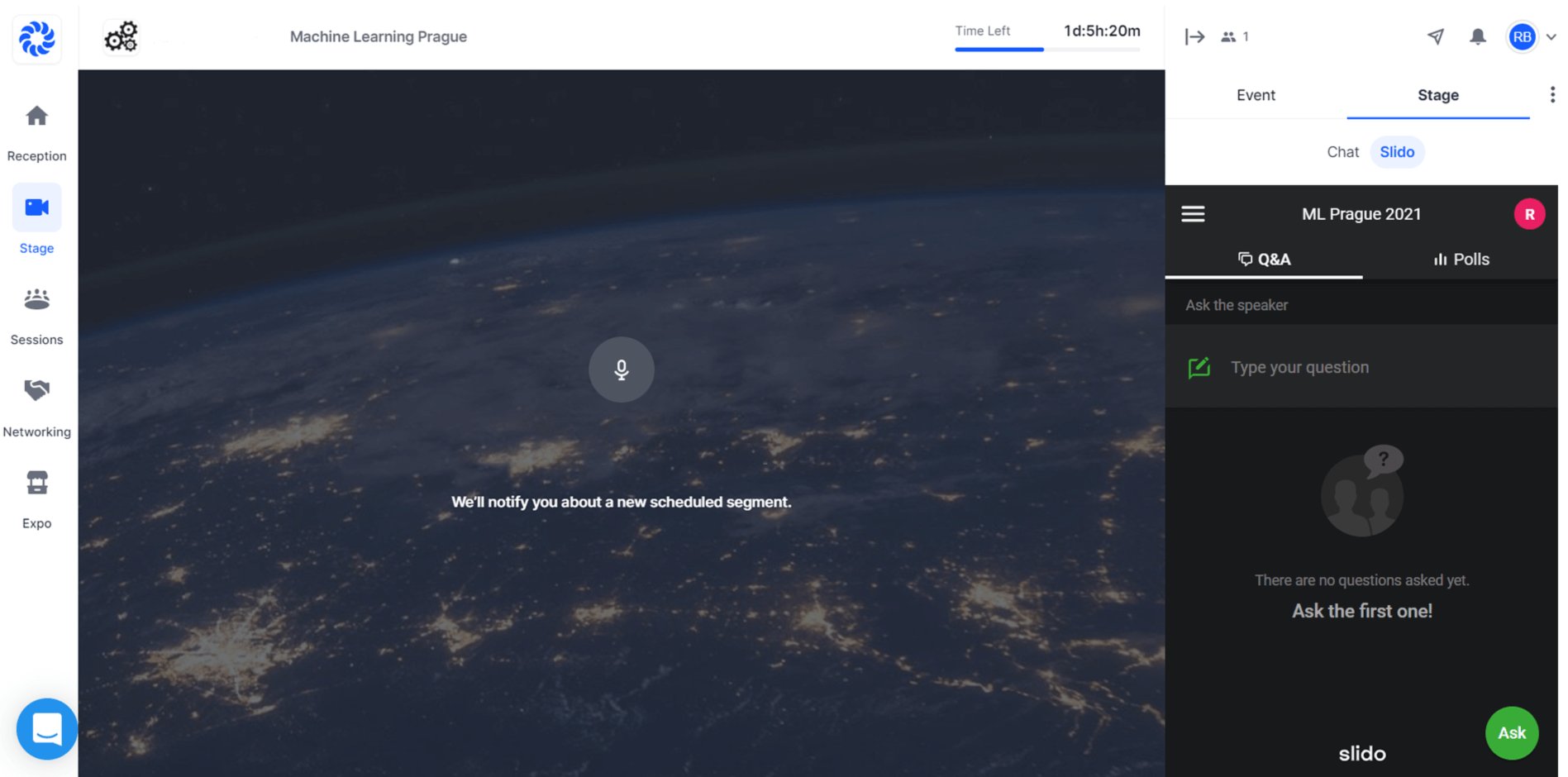Collapse the side panel arrow

pos(1194,36)
